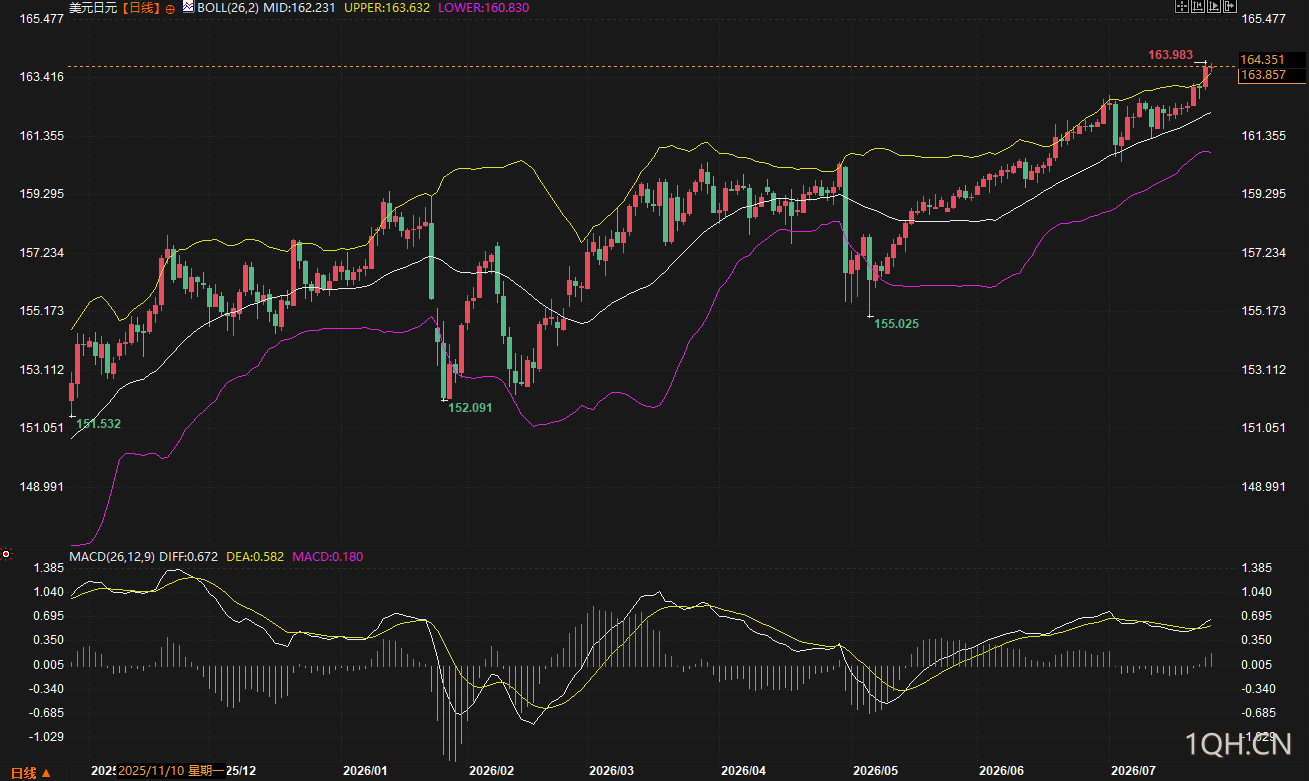Click the export arrow icon at top right
The height and width of the screenshot is (781, 1309).
1230,6
